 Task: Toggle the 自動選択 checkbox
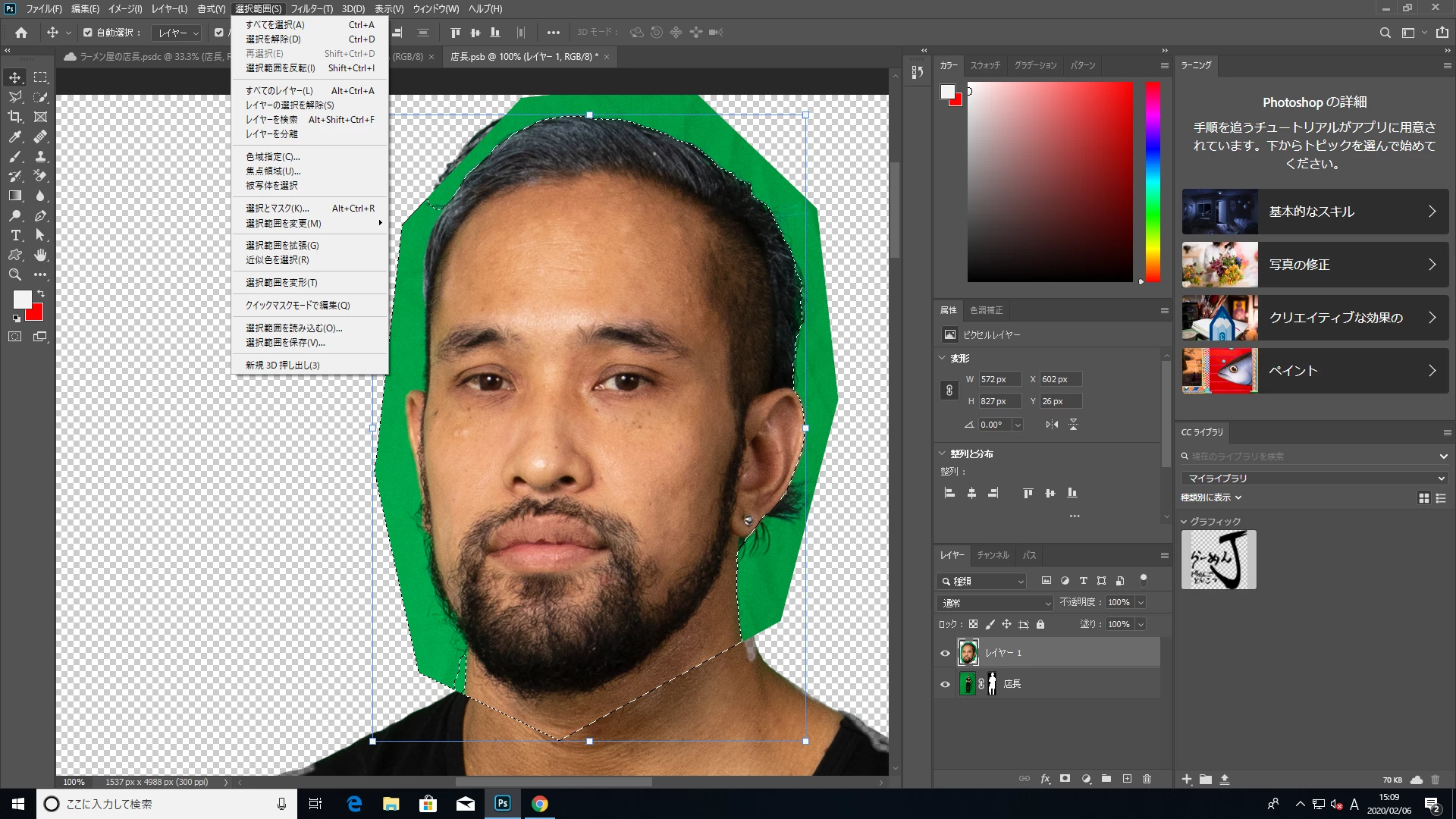(88, 33)
